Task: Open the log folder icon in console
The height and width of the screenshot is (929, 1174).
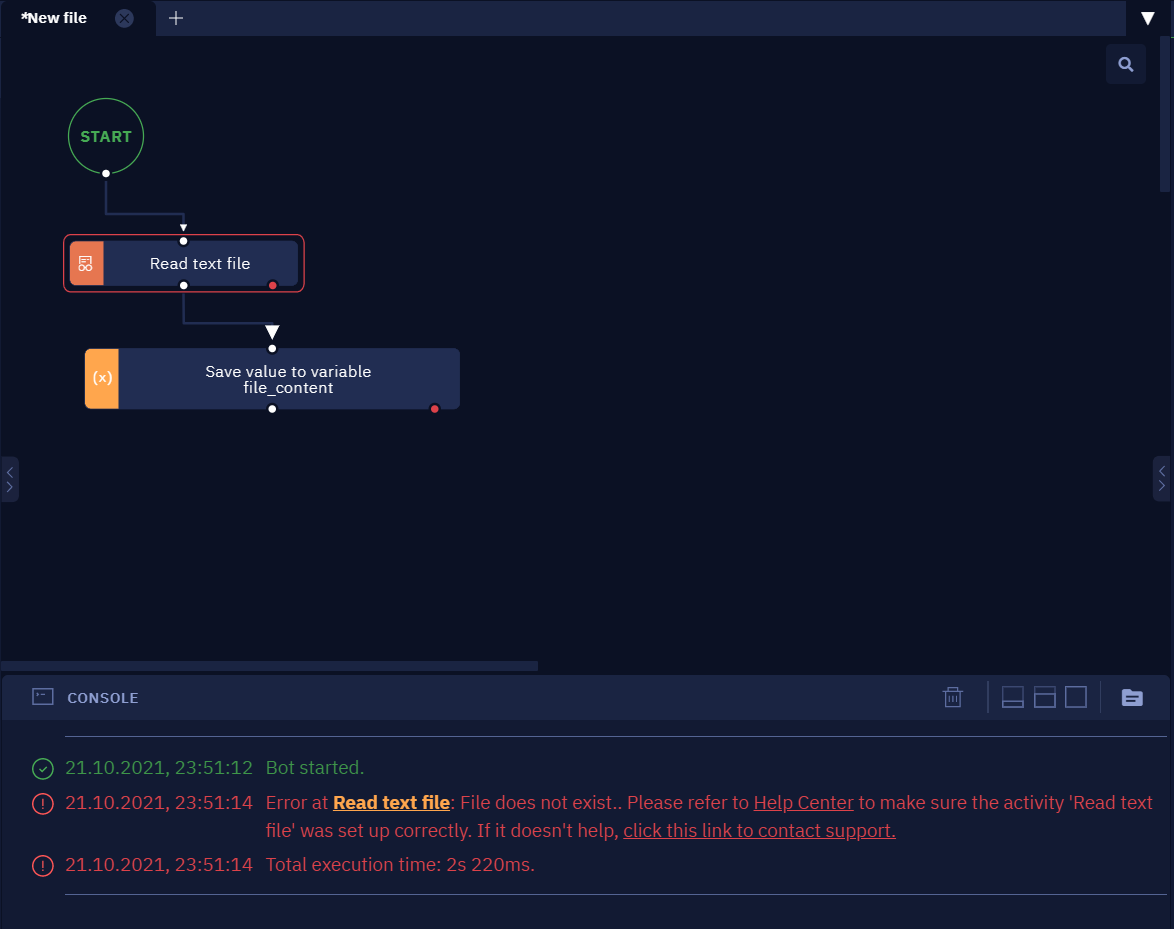Action: [1132, 698]
